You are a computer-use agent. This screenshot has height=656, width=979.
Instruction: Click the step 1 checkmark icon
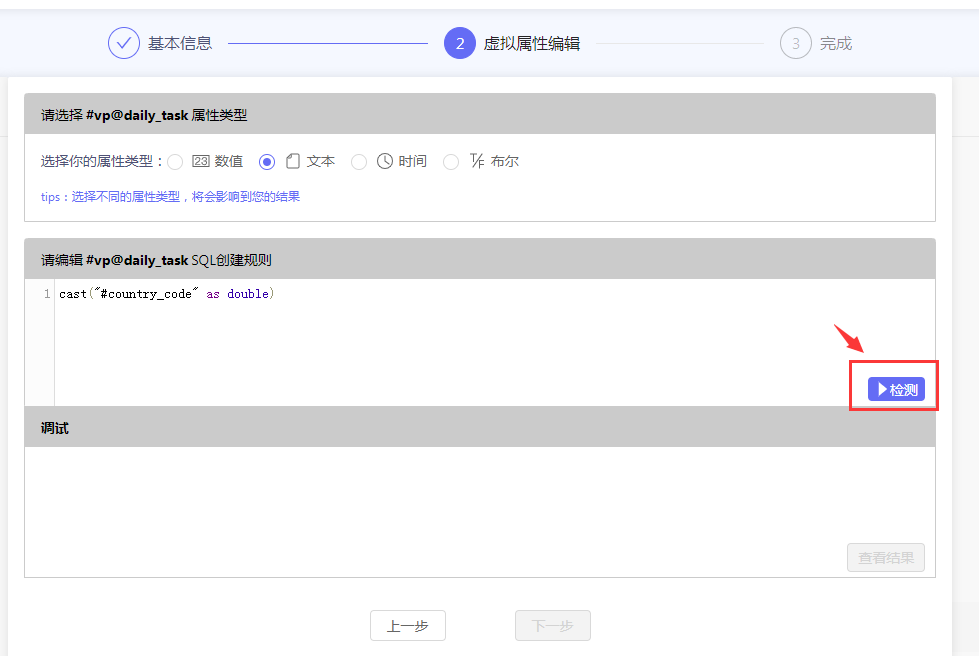point(124,44)
